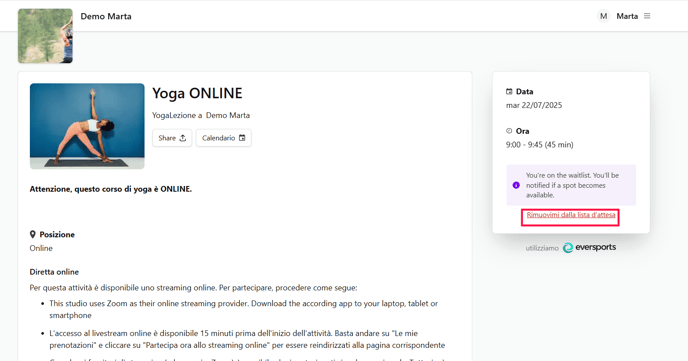Click the clock icon beside Ora
This screenshot has height=361, width=688.
pyautogui.click(x=509, y=131)
